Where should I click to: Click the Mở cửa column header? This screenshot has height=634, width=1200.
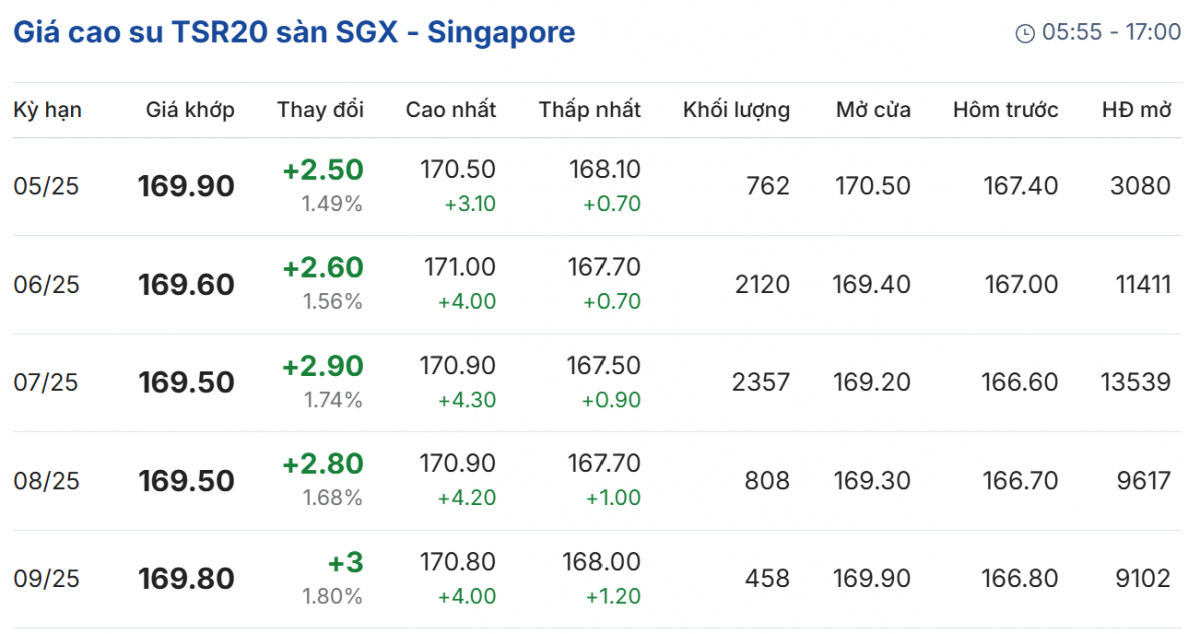tap(873, 110)
